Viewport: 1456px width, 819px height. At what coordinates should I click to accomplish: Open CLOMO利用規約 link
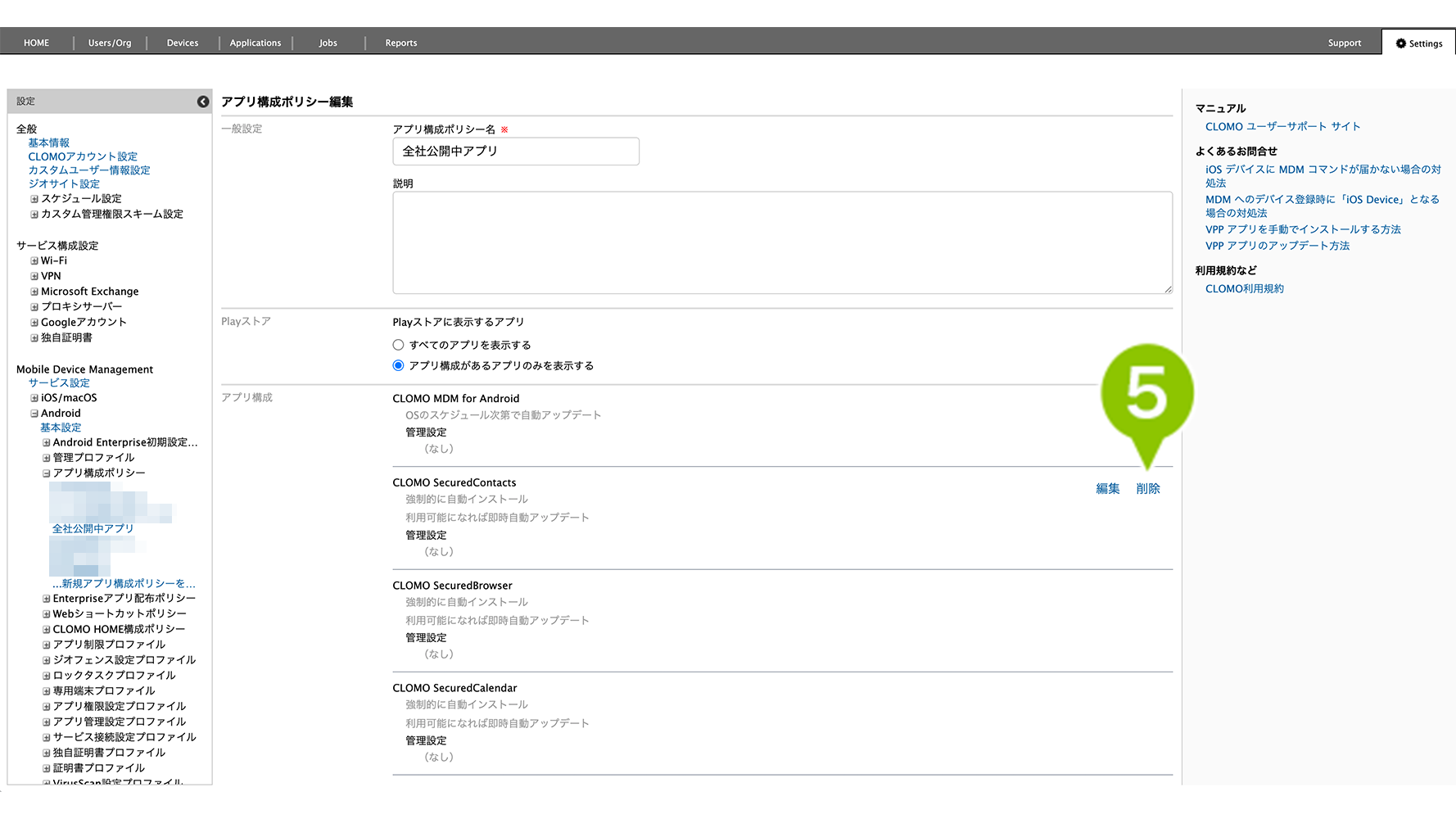(1245, 289)
